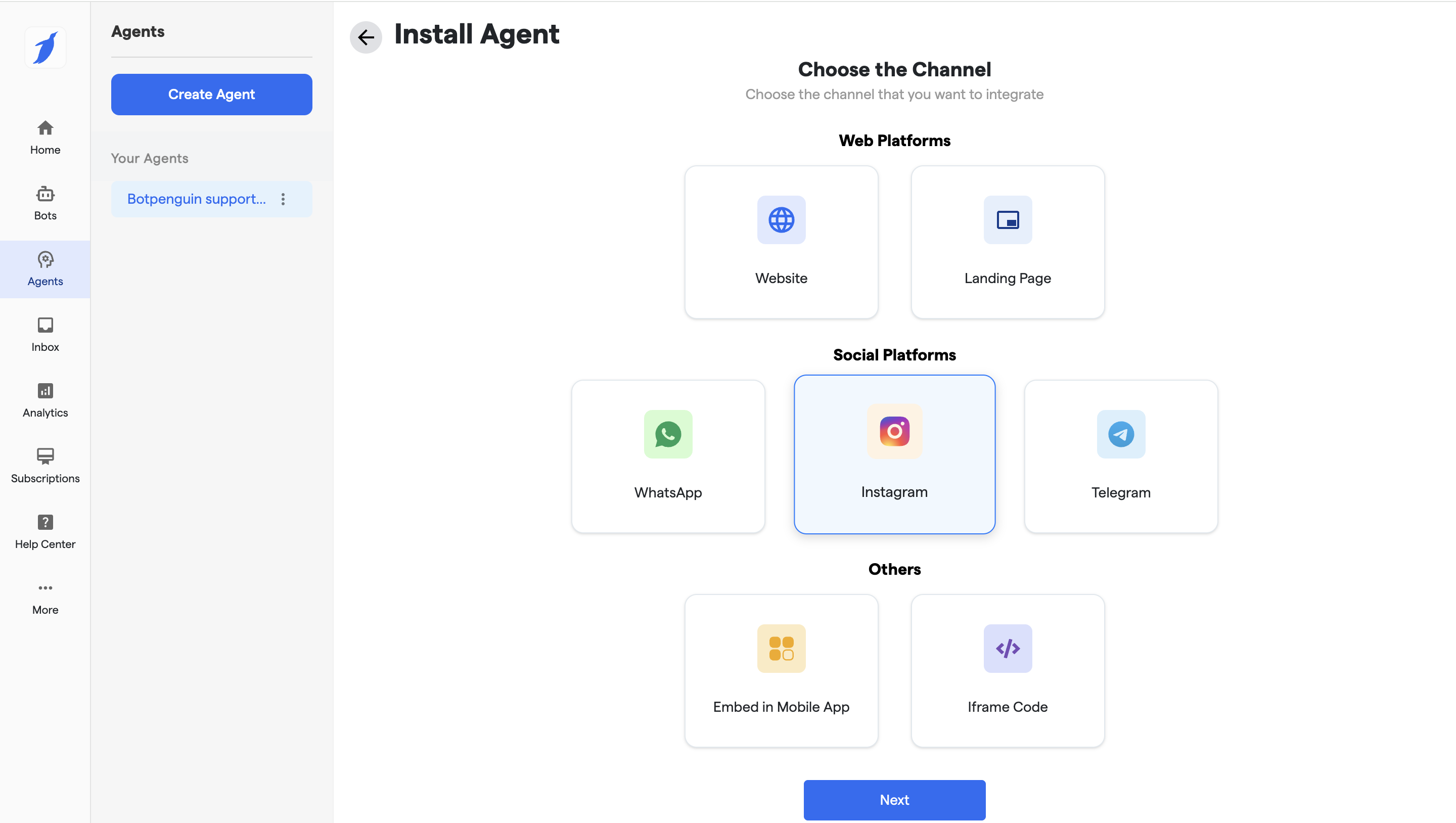1456x823 pixels.
Task: Select the Website globe icon
Action: [781, 220]
